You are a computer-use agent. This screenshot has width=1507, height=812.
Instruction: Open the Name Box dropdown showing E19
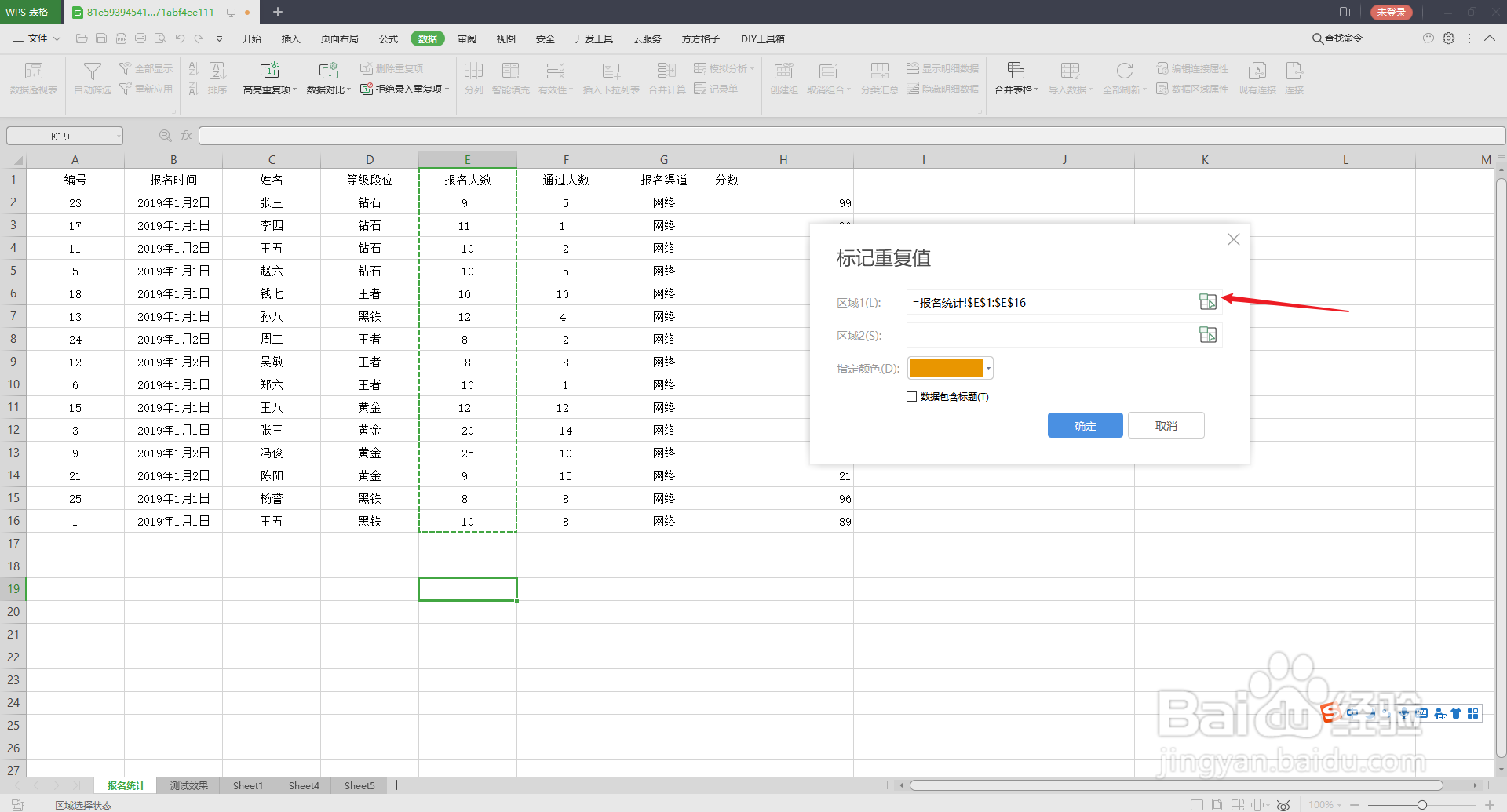pyautogui.click(x=119, y=137)
